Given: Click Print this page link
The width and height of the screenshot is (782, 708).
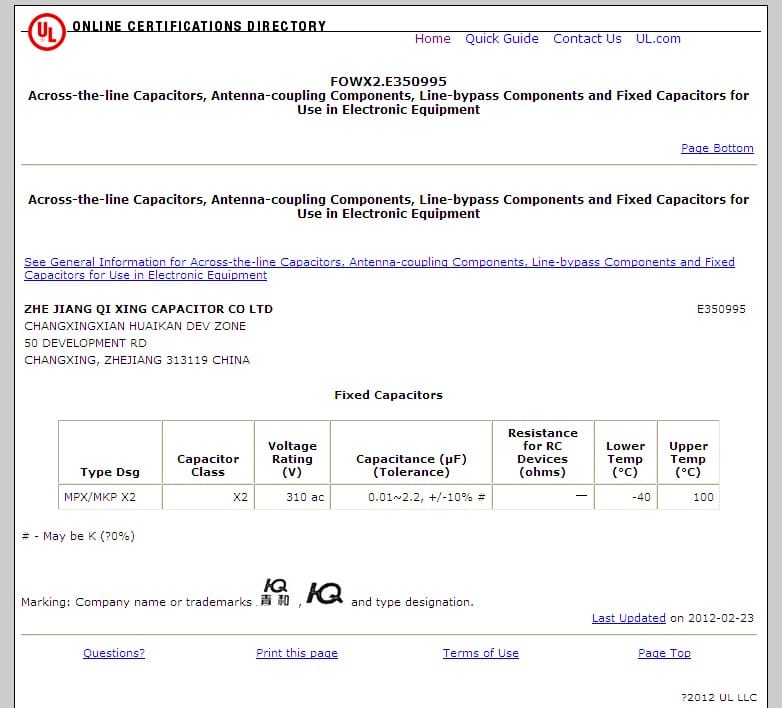Looking at the screenshot, I should tap(297, 653).
